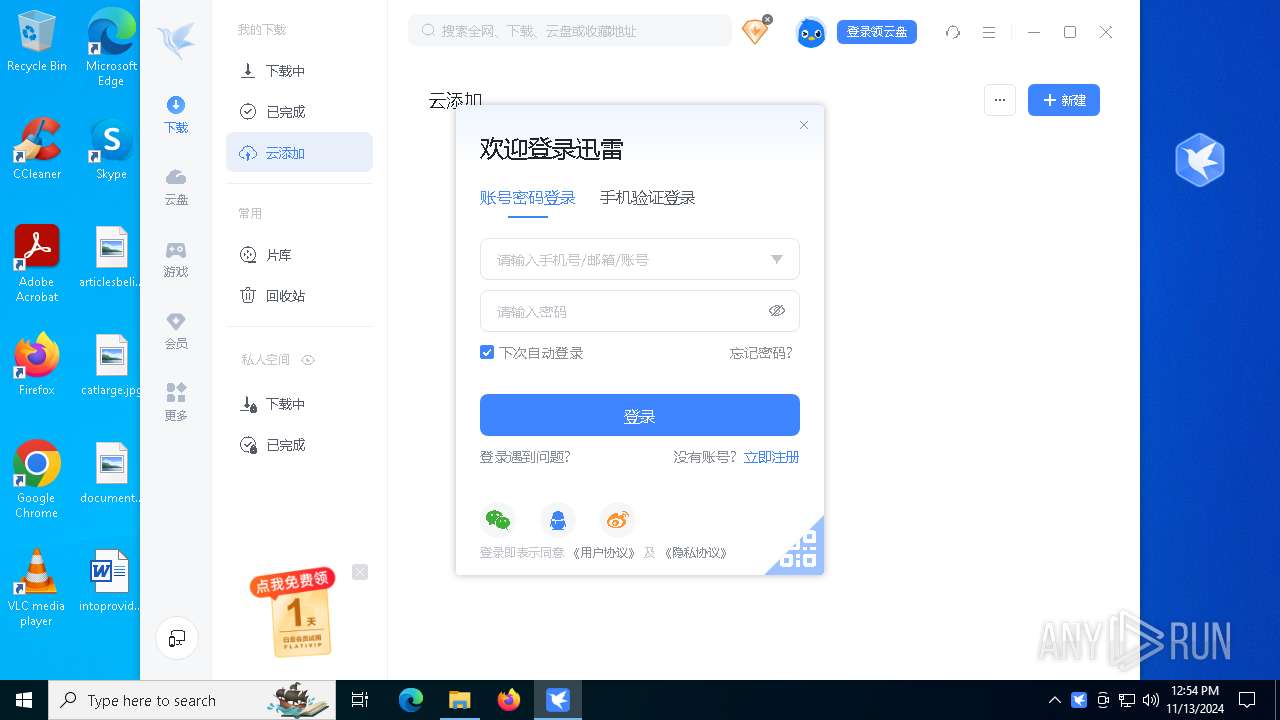Dismiss the free trial promo banner
Viewport: 1280px width, 720px height.
click(360, 572)
